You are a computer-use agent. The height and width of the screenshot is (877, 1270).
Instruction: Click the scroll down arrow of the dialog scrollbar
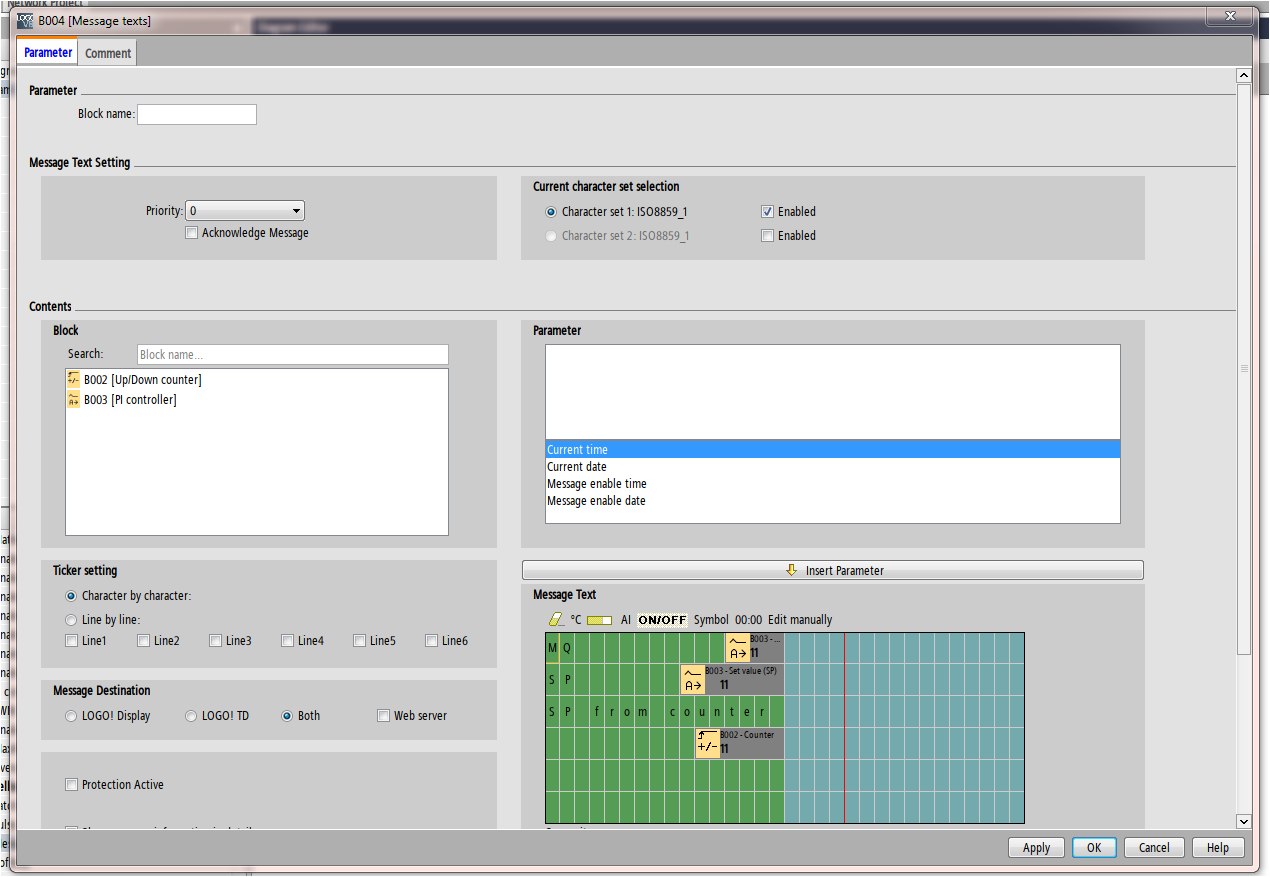click(1243, 821)
